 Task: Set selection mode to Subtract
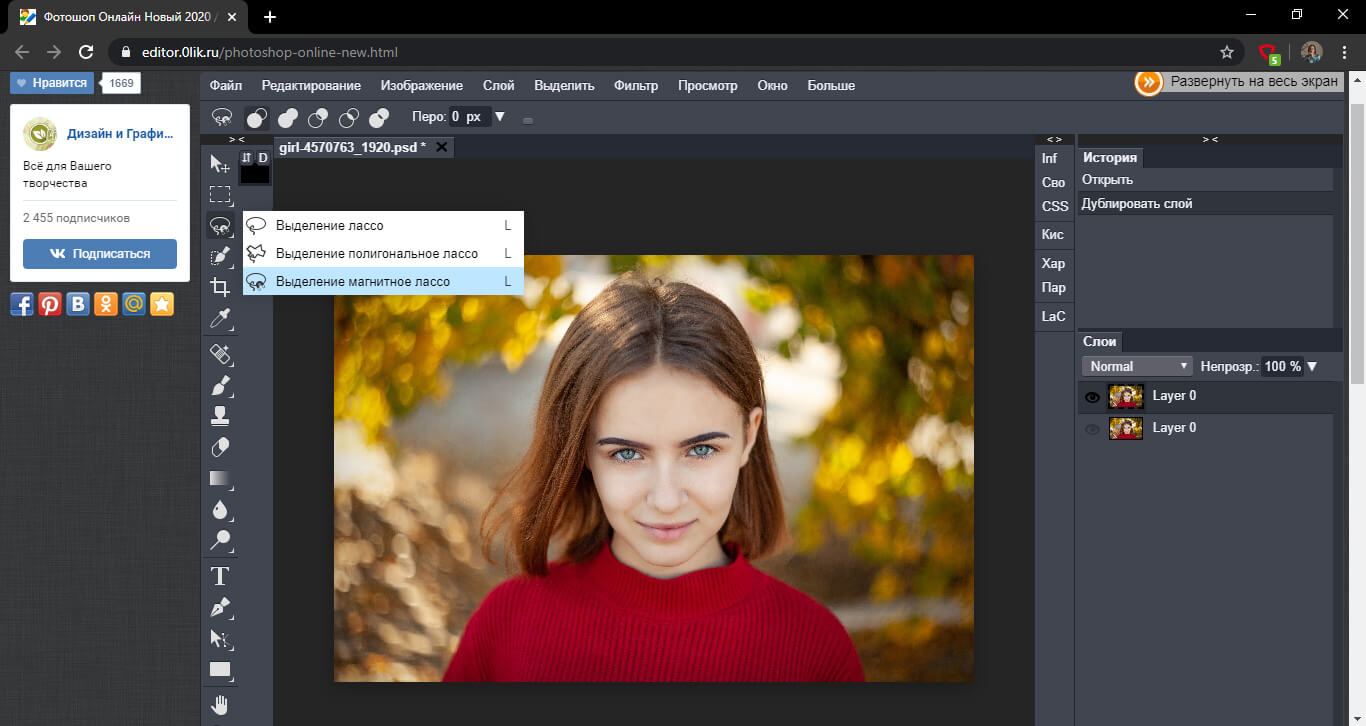pyautogui.click(x=318, y=118)
